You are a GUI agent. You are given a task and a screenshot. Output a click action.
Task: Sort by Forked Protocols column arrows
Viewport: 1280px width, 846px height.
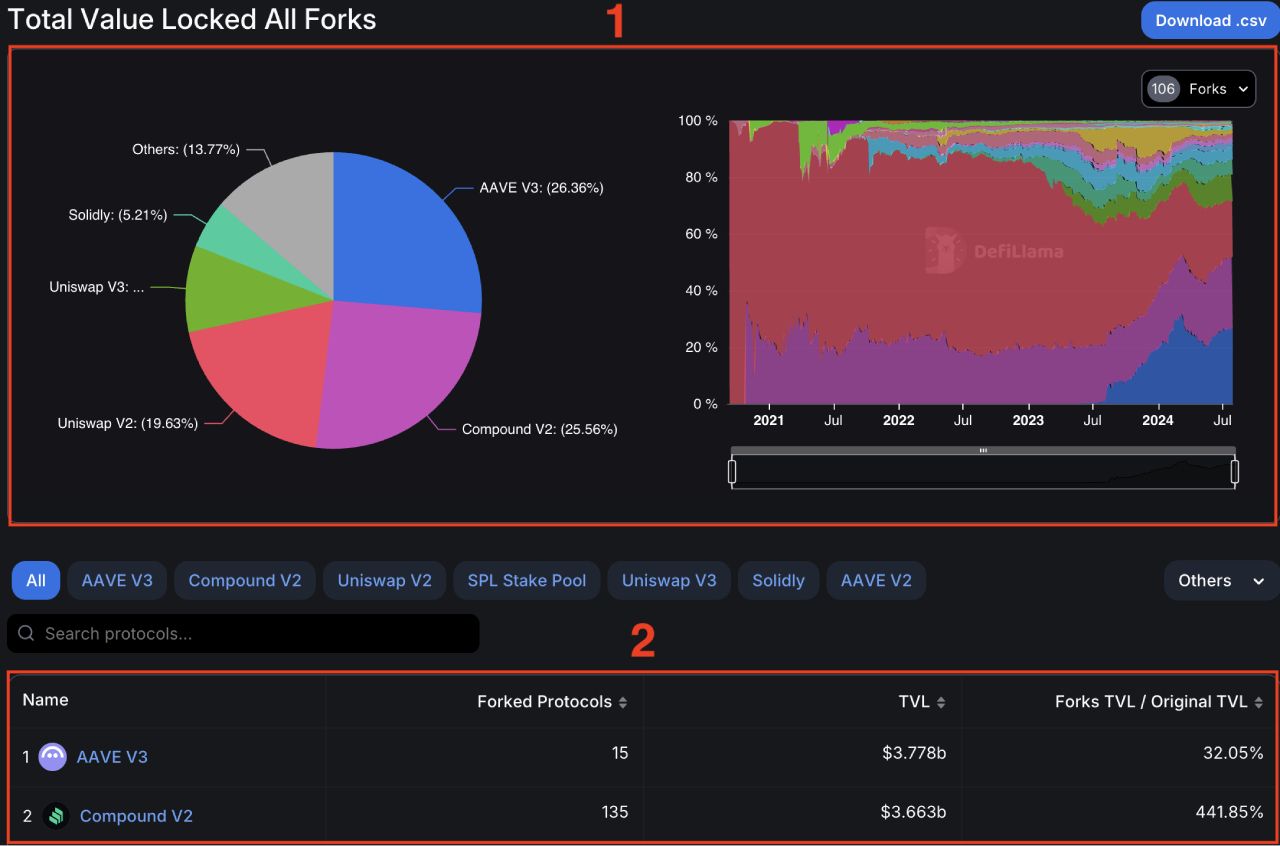click(x=623, y=702)
